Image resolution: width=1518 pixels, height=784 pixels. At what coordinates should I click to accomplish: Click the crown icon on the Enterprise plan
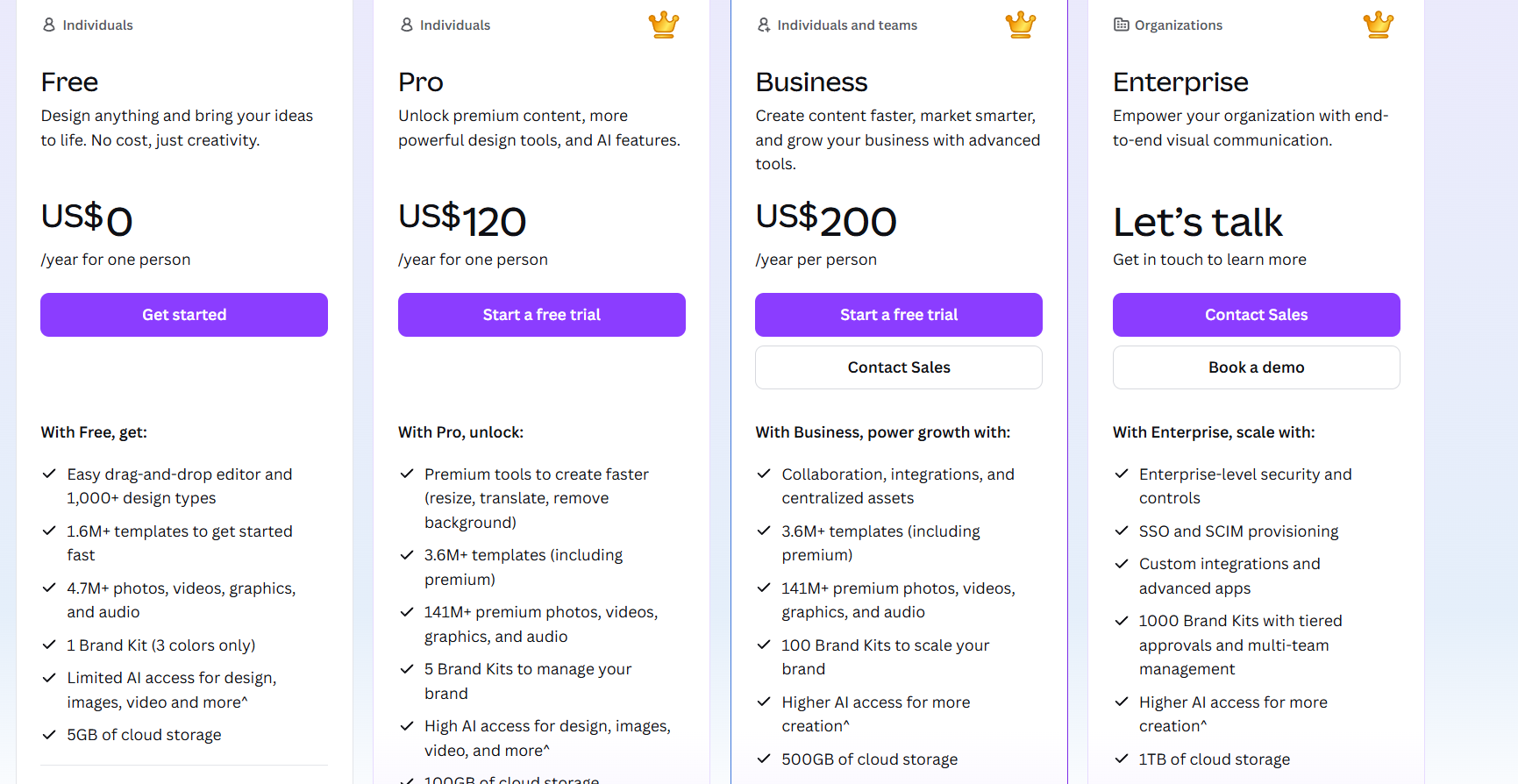(1379, 25)
